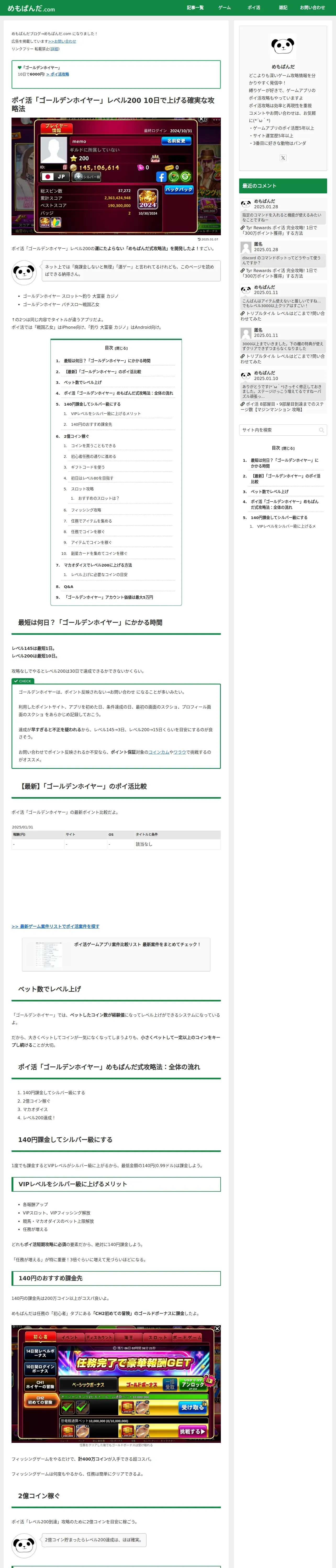Open the 記事一覧 menu item

[x=195, y=8]
